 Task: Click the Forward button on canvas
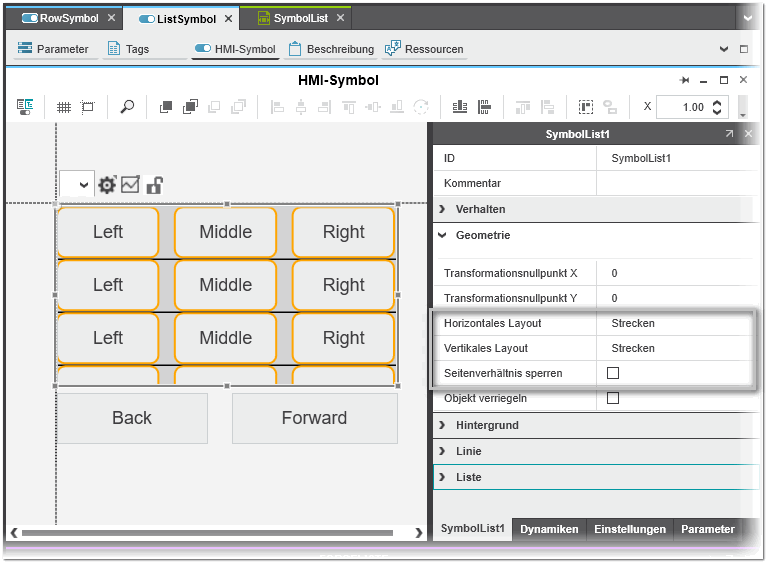pyautogui.click(x=314, y=418)
